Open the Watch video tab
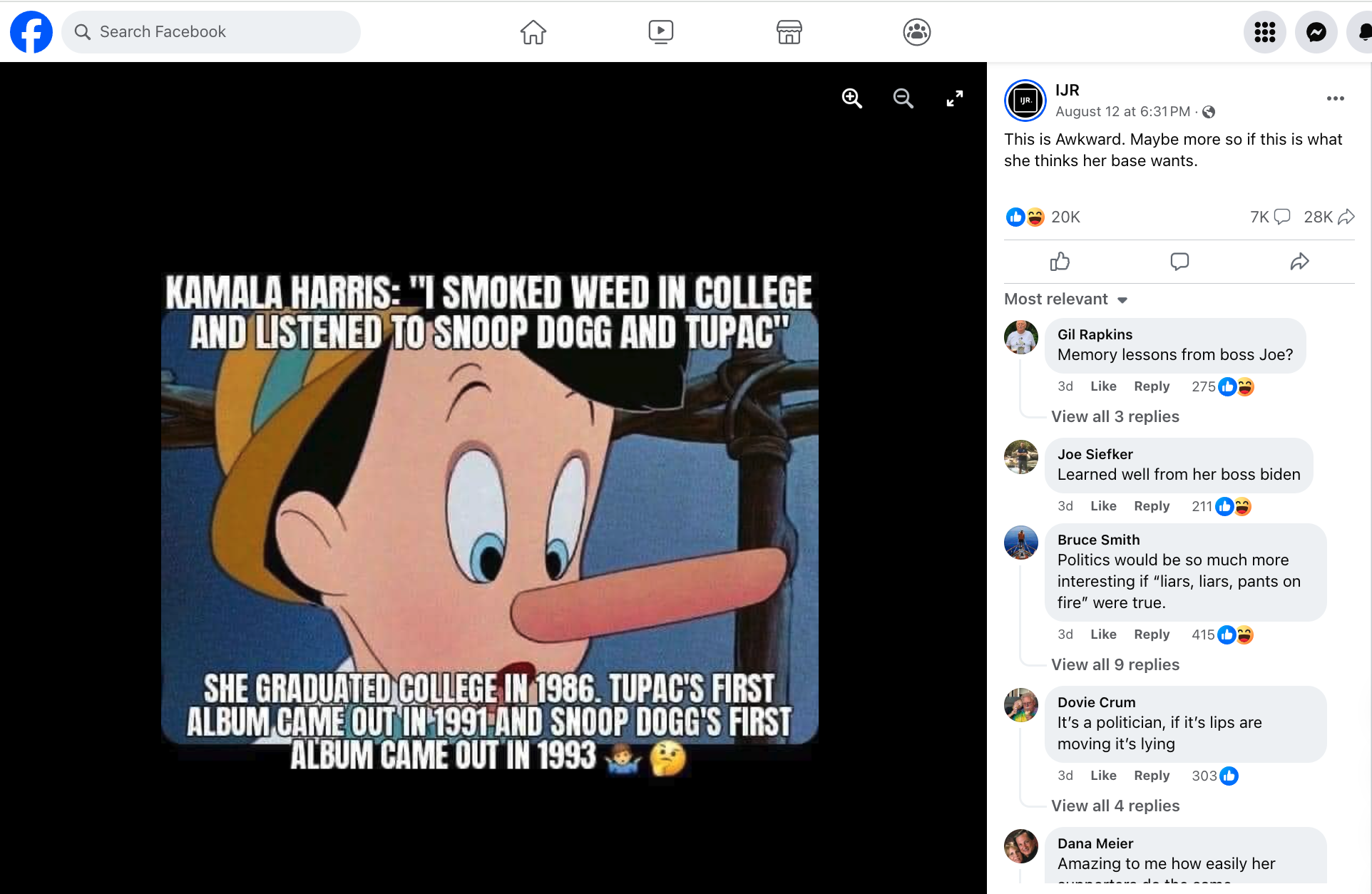Screen dimensions: 1372x894 tap(660, 32)
